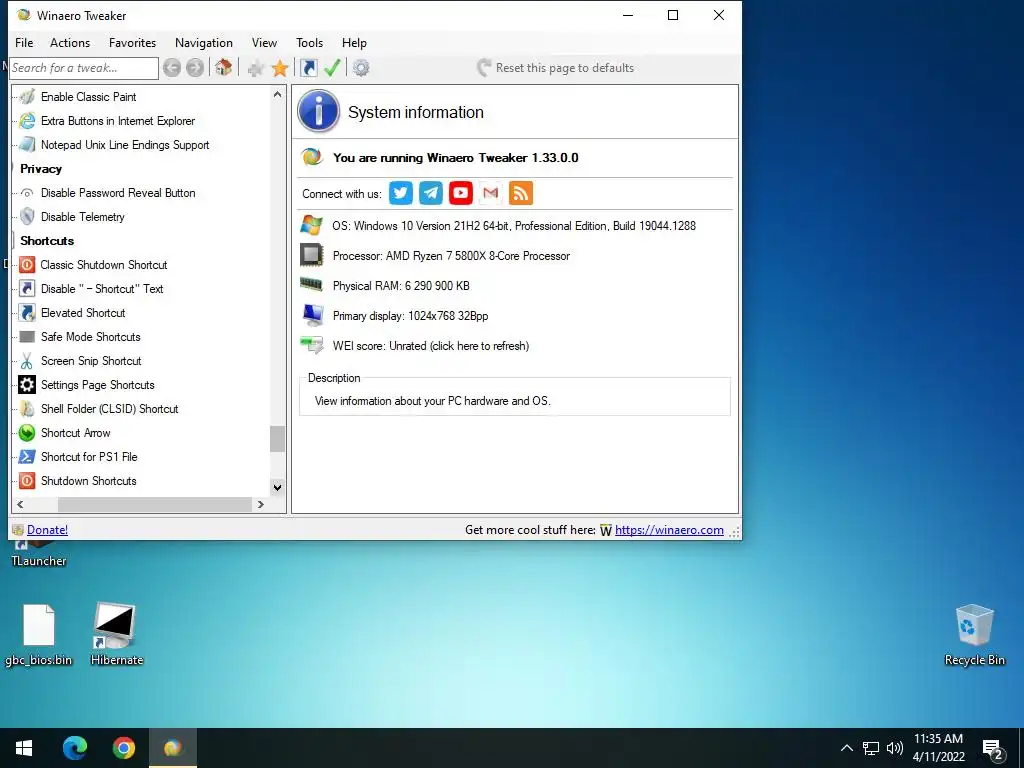1024x768 pixels.
Task: Open the File menu
Action: (24, 42)
